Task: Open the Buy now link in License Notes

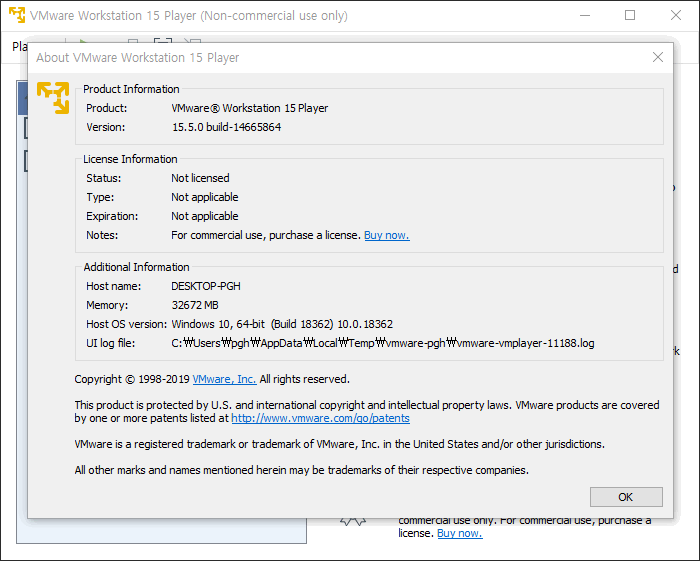Action: pos(387,235)
